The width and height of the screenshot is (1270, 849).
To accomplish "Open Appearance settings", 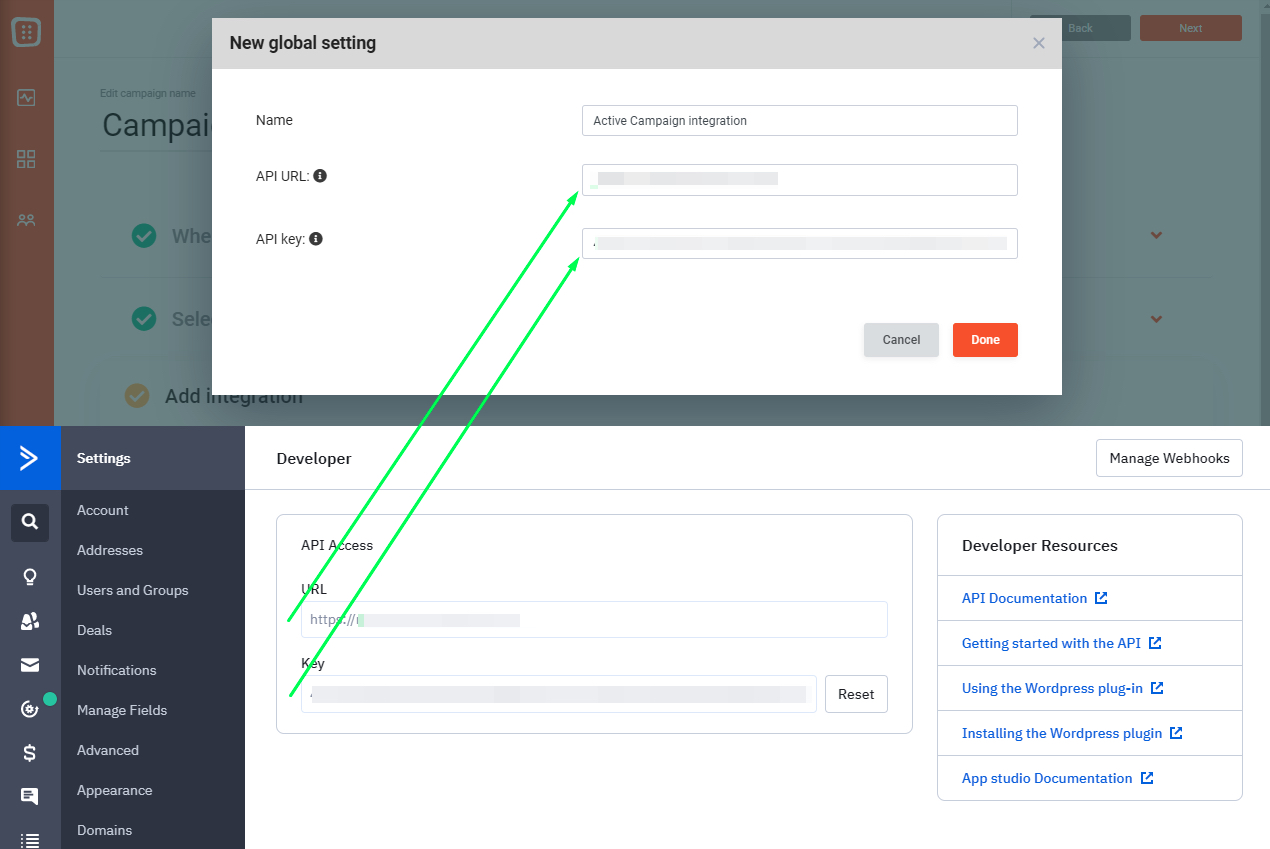I will 115,790.
